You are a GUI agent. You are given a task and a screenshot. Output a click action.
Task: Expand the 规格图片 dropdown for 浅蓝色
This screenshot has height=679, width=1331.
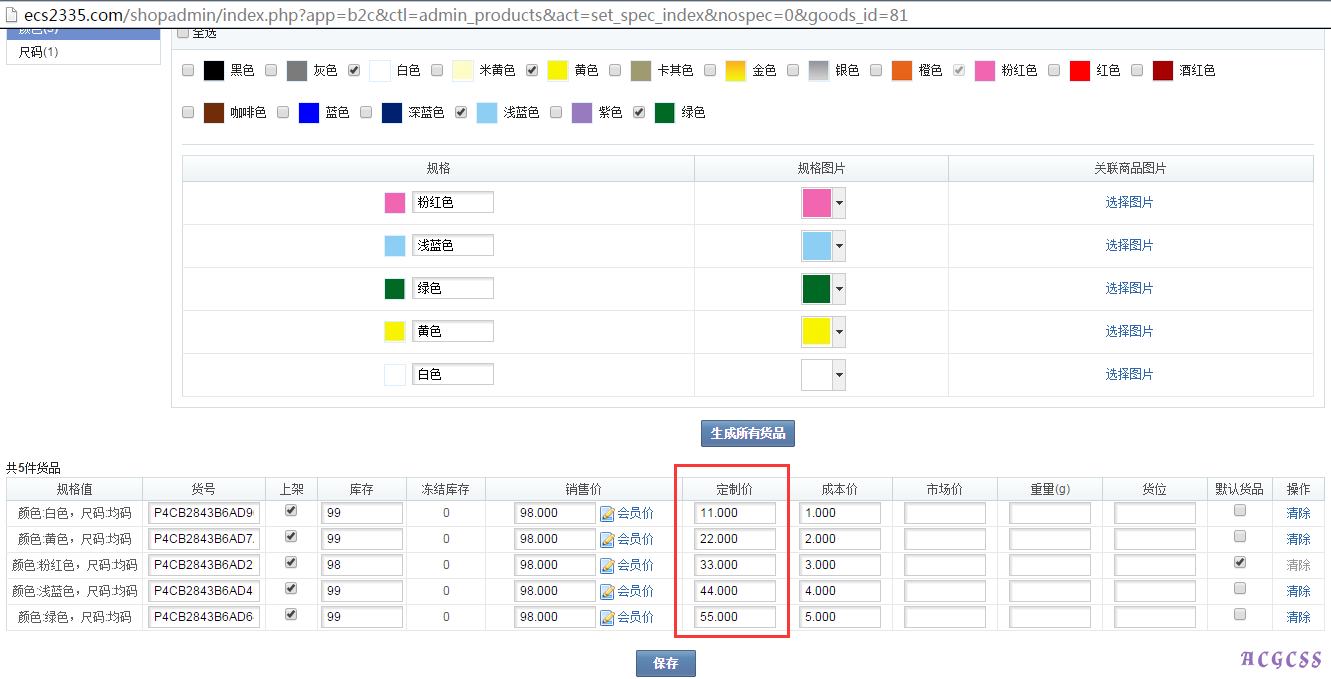pyautogui.click(x=839, y=246)
